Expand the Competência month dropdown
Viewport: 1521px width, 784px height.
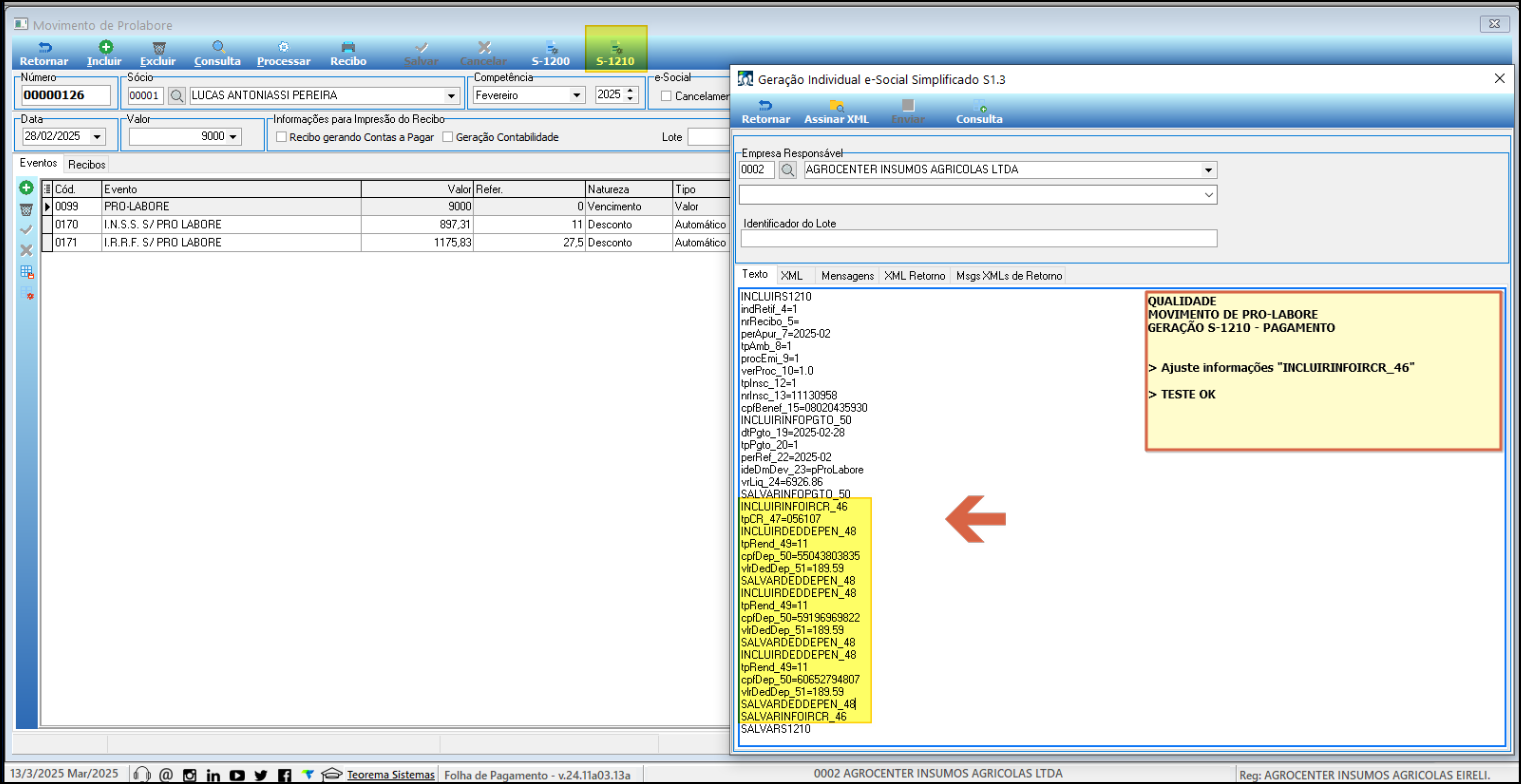576,96
